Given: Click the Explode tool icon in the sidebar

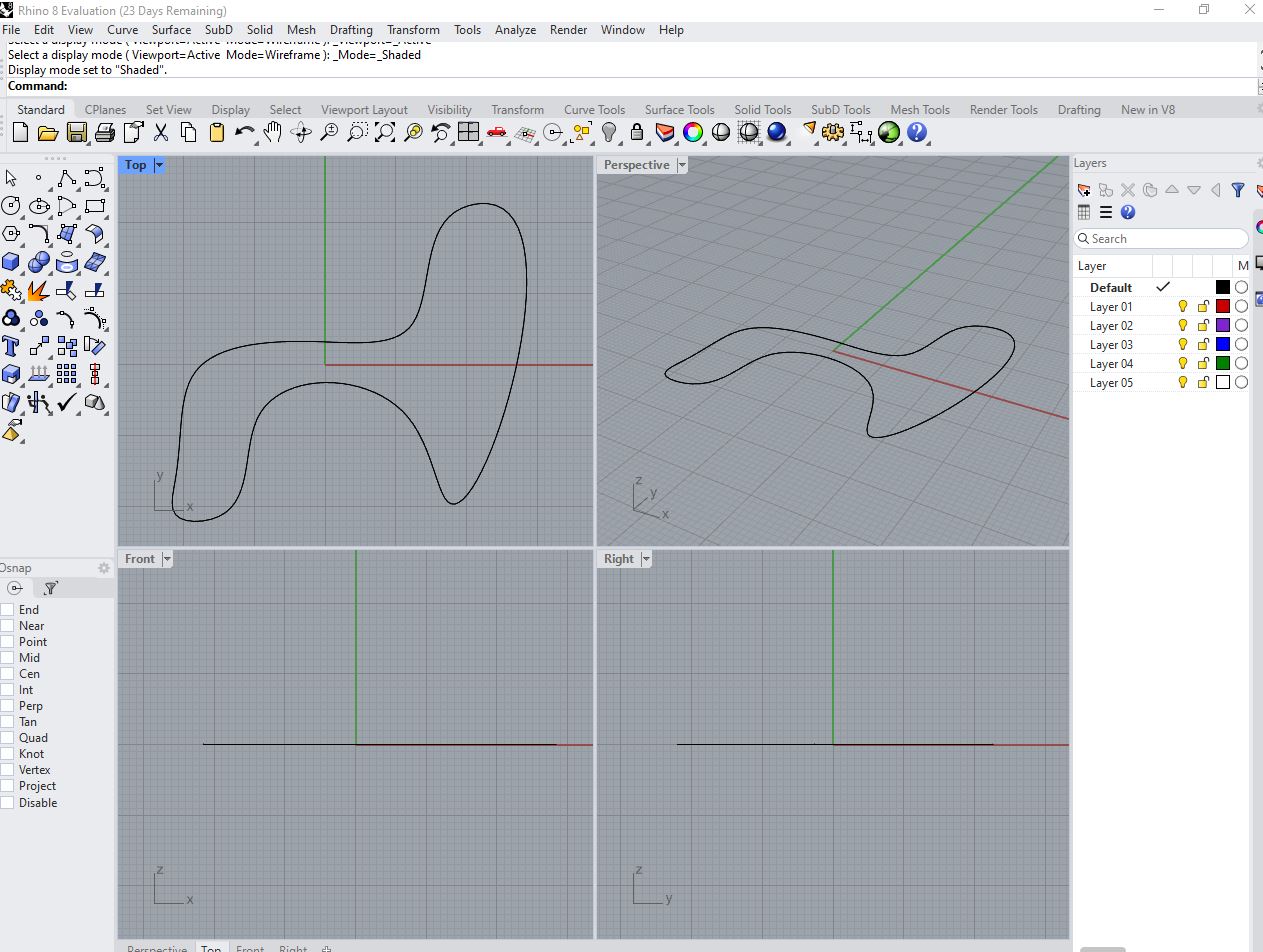Looking at the screenshot, I should (x=39, y=290).
